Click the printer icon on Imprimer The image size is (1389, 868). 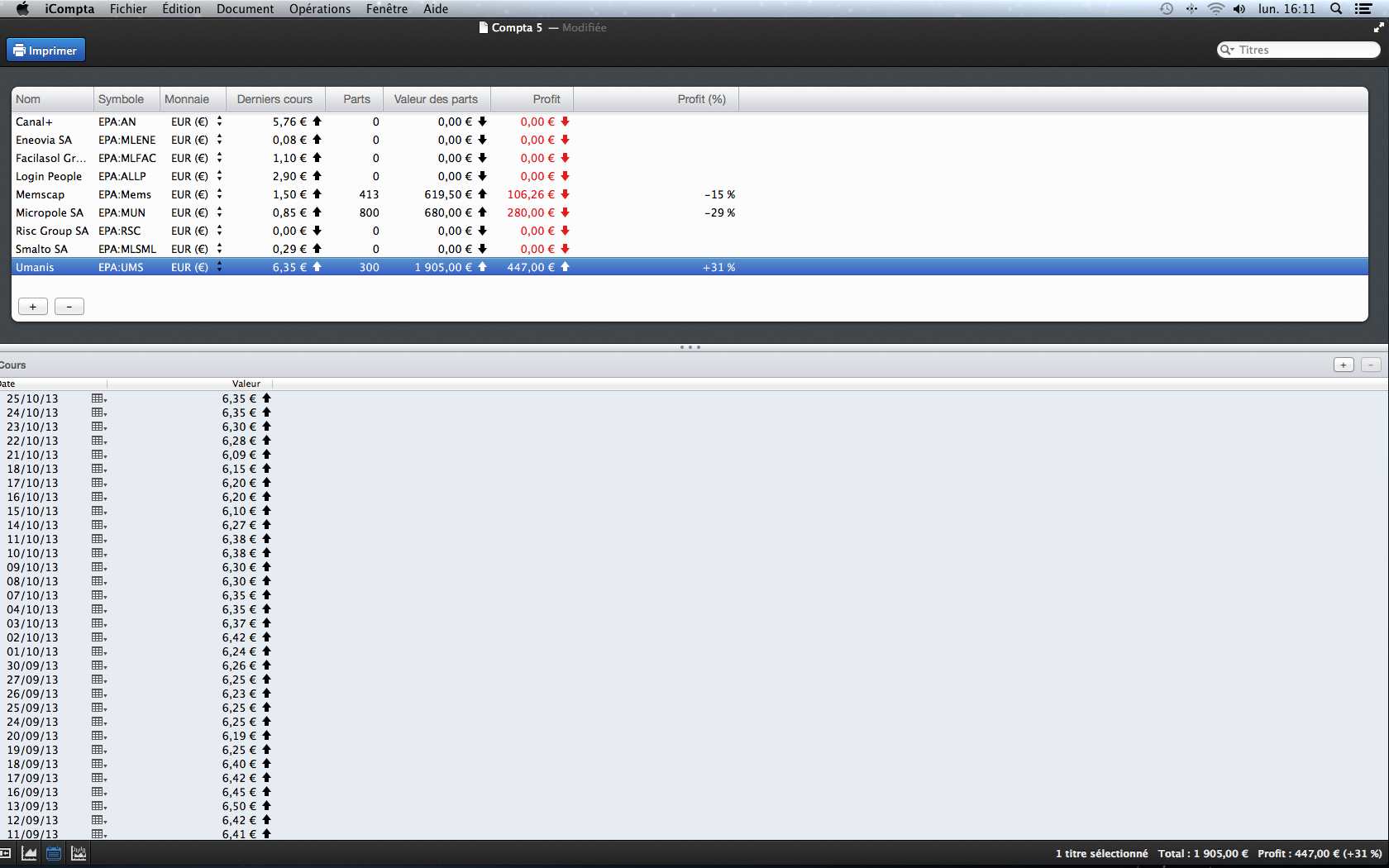click(19, 50)
